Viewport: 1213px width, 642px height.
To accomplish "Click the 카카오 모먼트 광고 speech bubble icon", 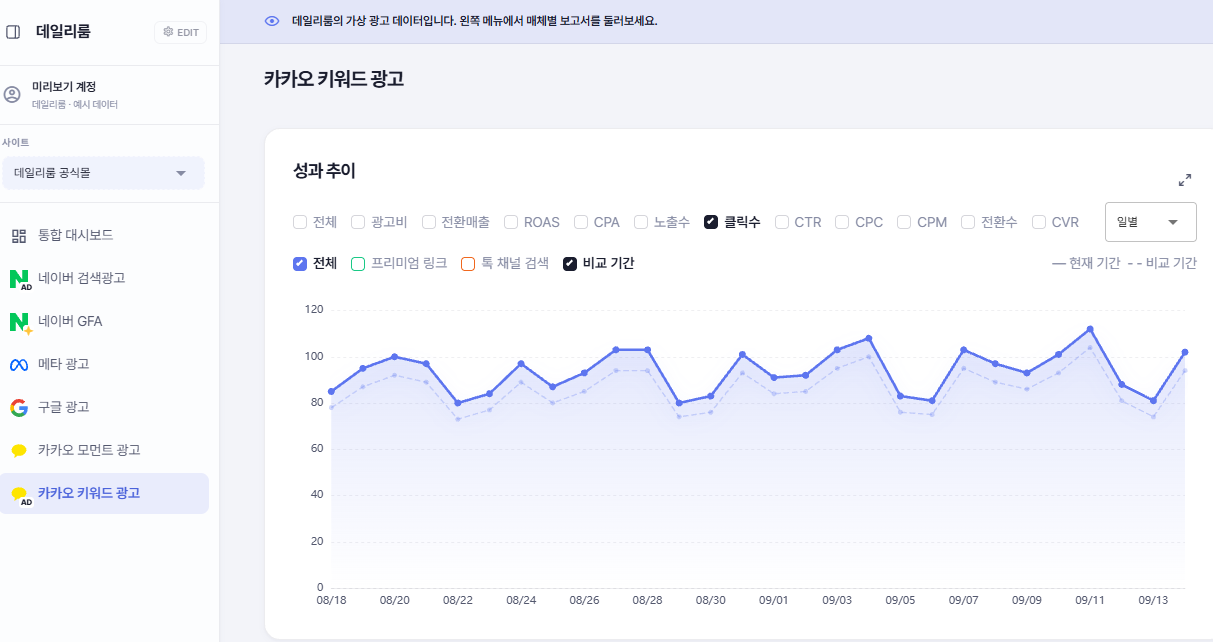I will [x=19, y=451].
